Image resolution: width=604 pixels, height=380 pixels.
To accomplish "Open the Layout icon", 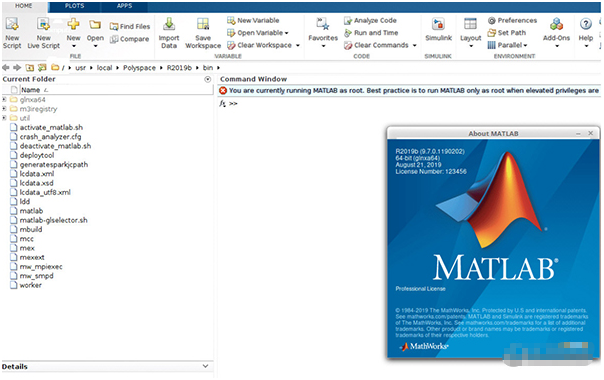I will pyautogui.click(x=470, y=24).
